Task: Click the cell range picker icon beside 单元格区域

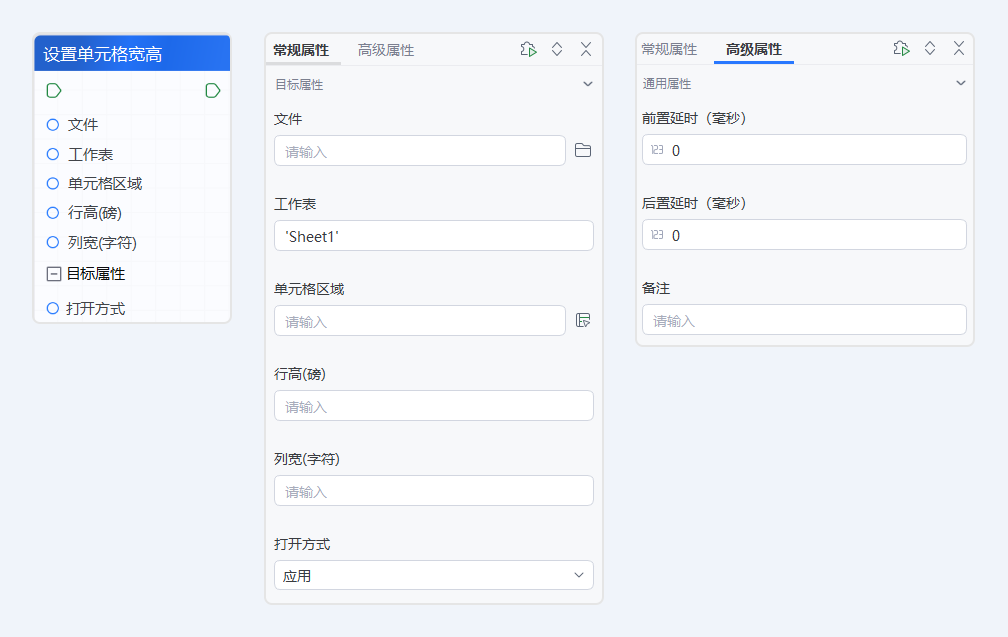Action: coord(585,320)
